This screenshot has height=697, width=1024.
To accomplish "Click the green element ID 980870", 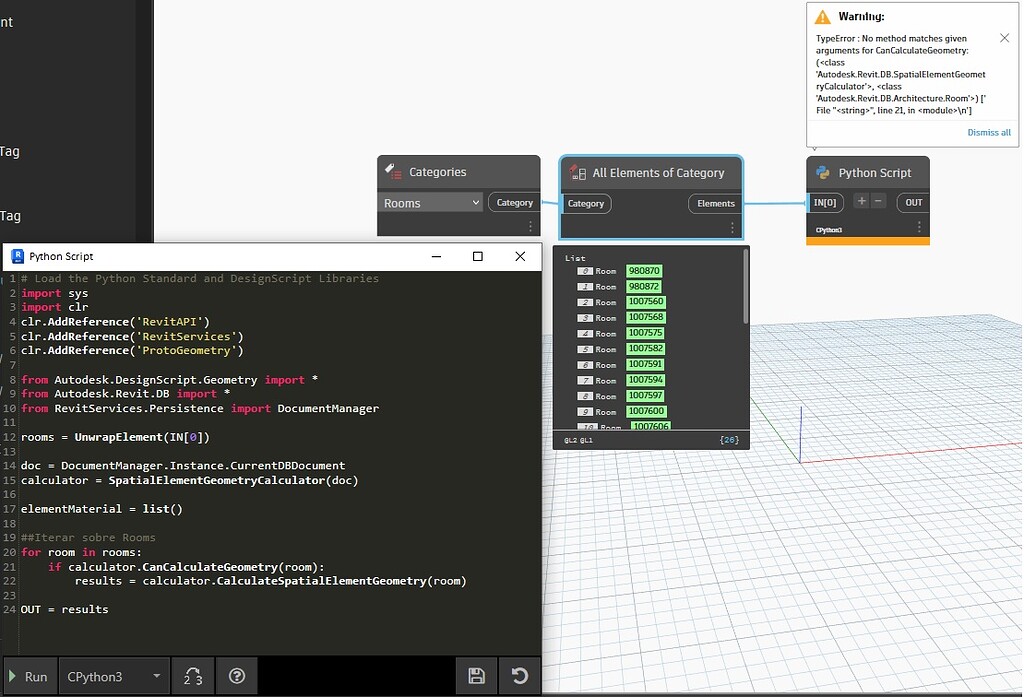I will click(644, 271).
